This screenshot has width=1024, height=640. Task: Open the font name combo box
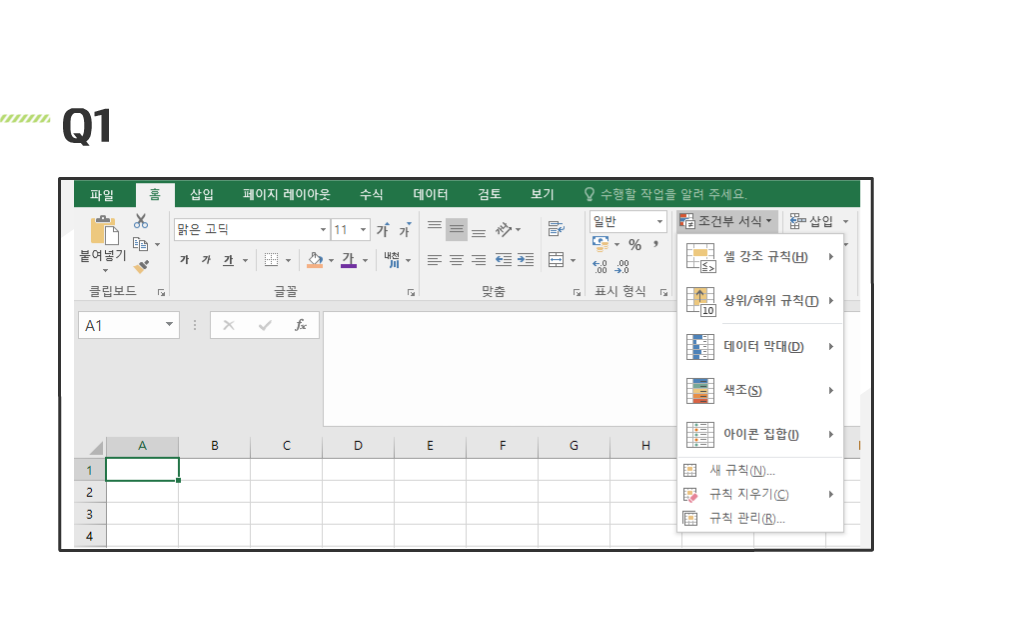(251, 229)
